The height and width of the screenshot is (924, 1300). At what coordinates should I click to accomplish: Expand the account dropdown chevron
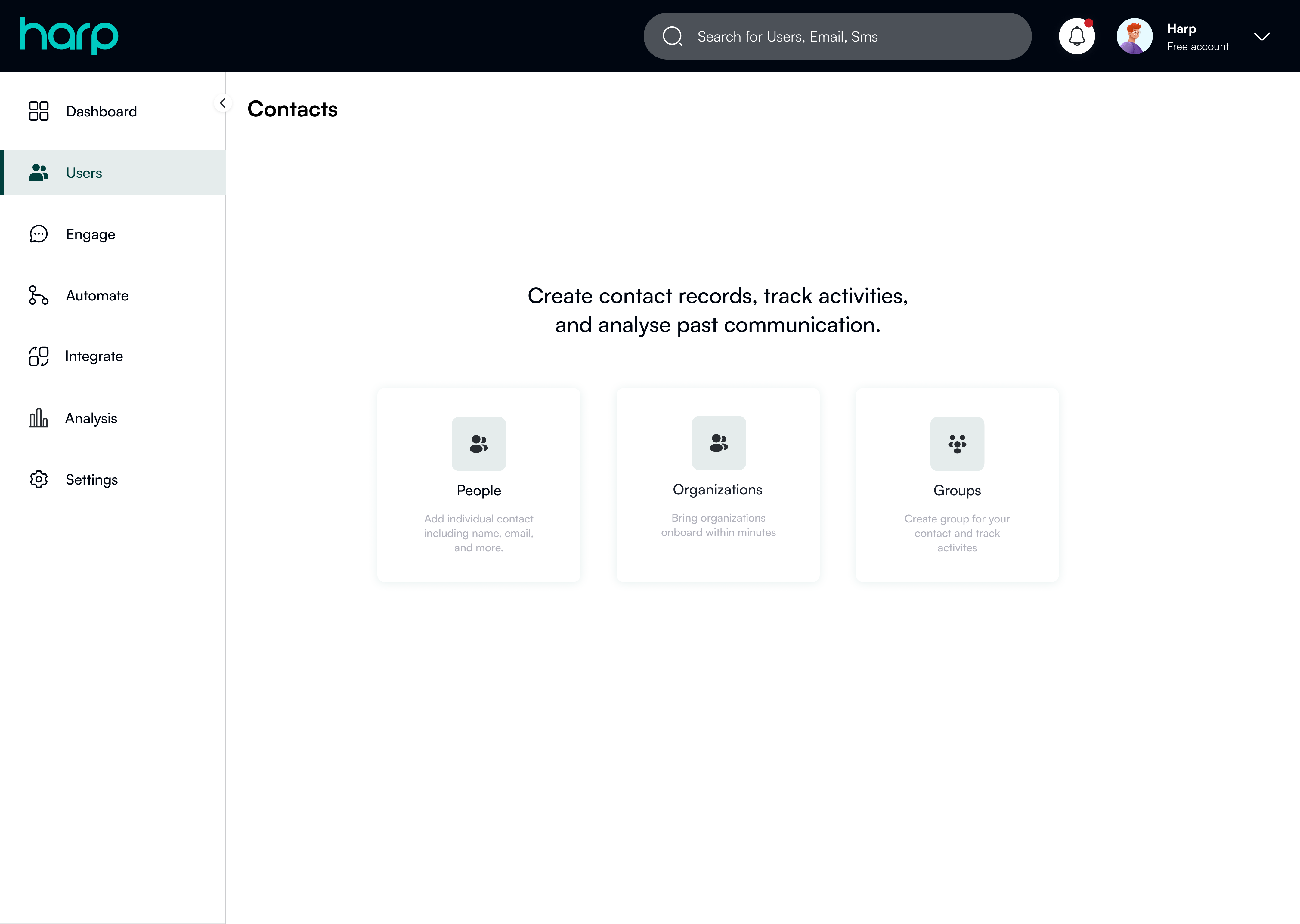(1262, 37)
